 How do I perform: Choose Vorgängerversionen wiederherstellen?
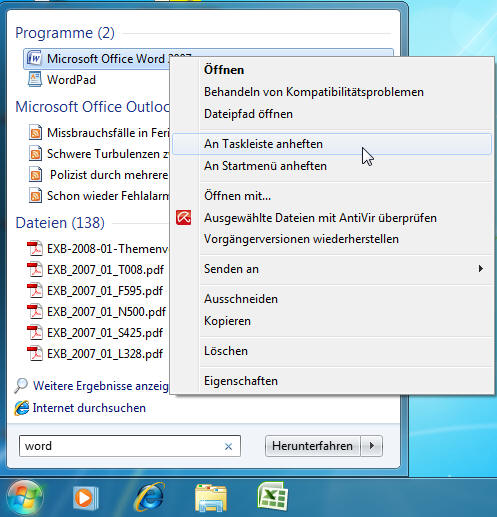[x=301, y=239]
